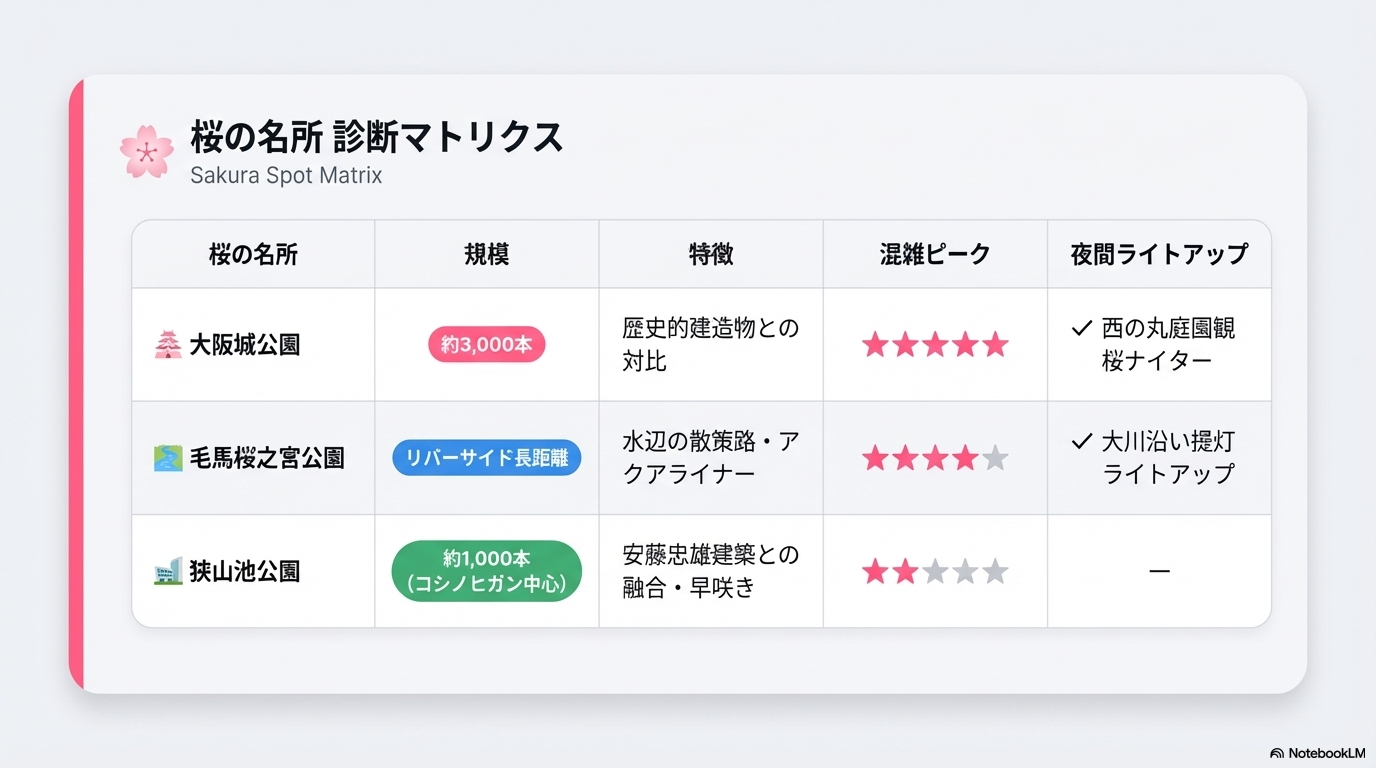The image size is (1376, 768).
Task: Click the green 約1,000本 badge
Action: (487, 571)
